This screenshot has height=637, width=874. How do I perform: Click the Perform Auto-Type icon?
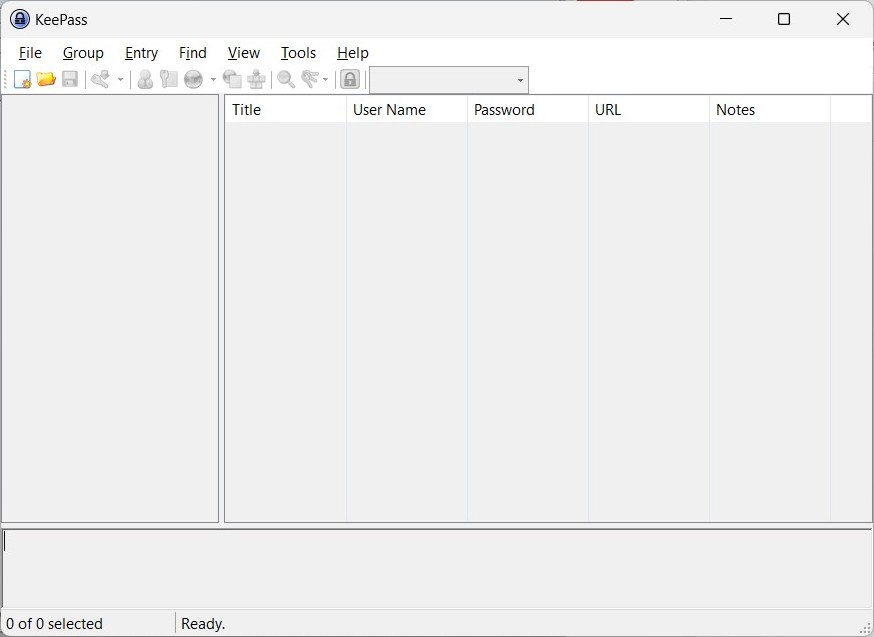[257, 80]
